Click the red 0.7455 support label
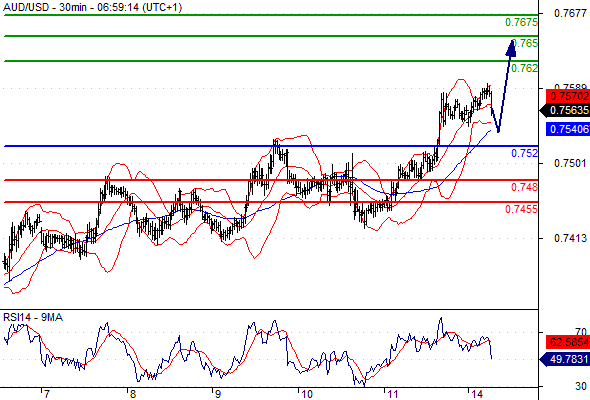This screenshot has height=400, width=590. click(521, 209)
